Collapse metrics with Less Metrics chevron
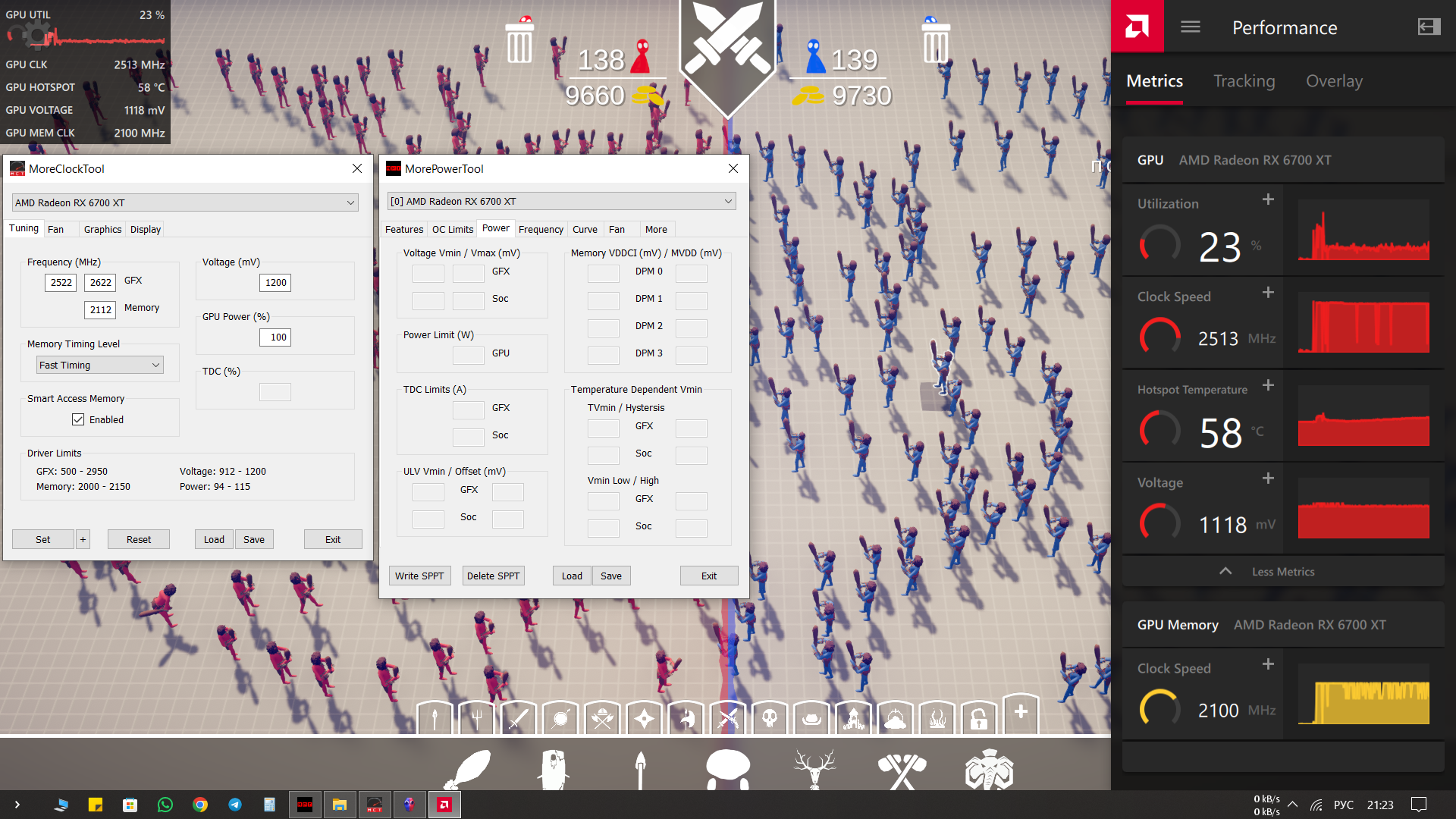This screenshot has width=1456, height=819. pyautogui.click(x=1225, y=572)
